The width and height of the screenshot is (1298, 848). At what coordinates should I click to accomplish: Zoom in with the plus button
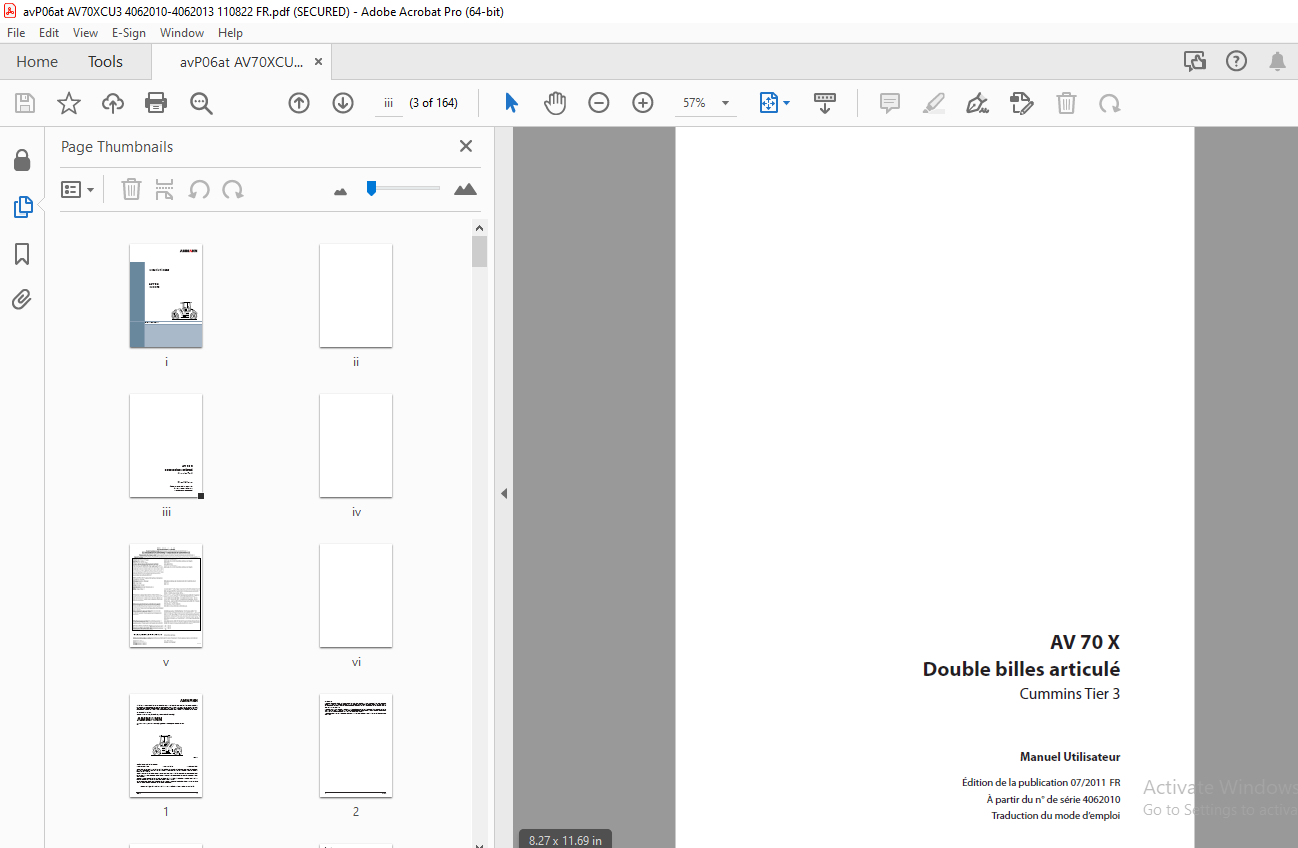click(643, 103)
